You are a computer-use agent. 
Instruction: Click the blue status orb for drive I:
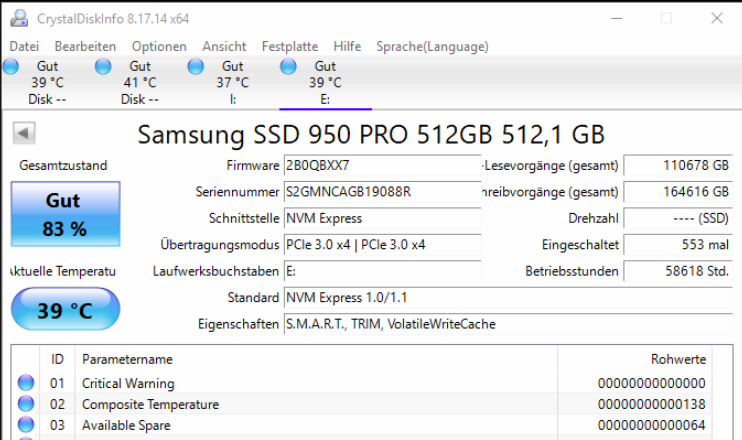pyautogui.click(x=195, y=67)
